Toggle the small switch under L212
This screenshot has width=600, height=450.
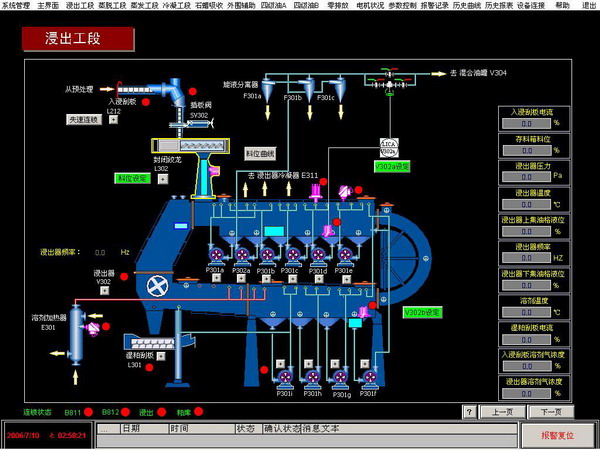[113, 120]
